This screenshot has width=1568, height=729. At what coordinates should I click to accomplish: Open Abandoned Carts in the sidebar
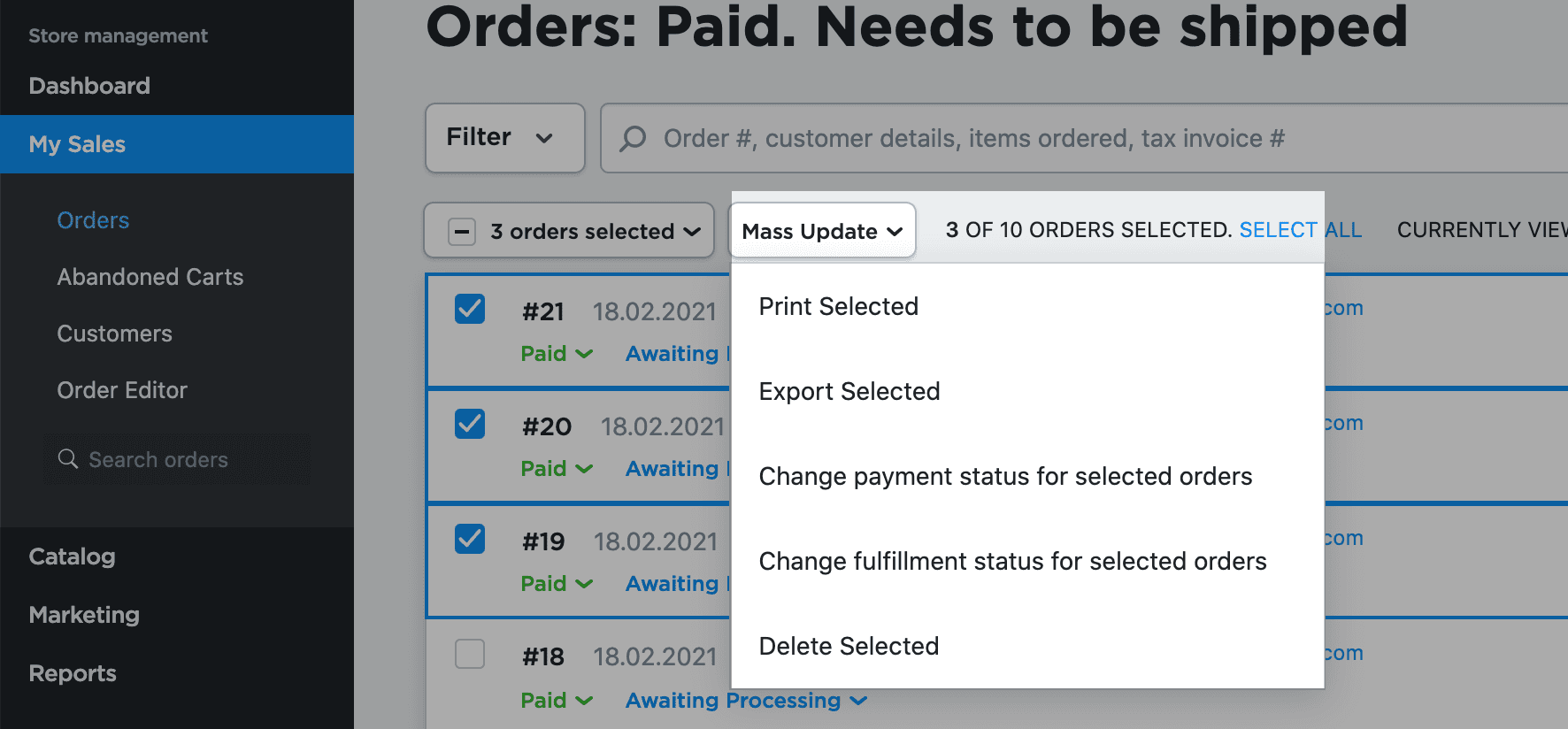tap(150, 277)
